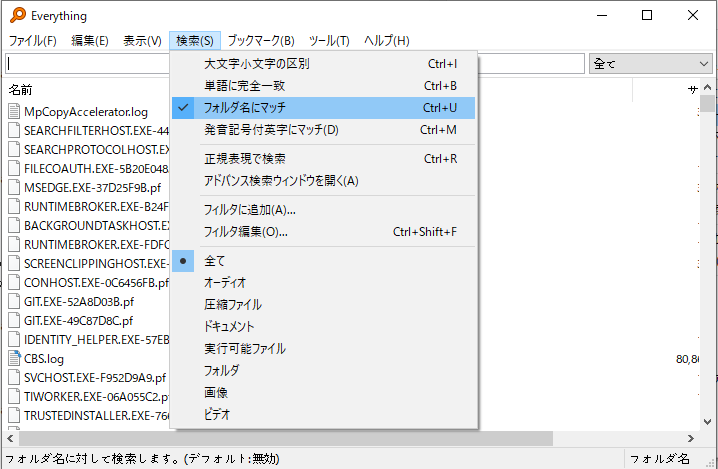Choose フィルタ編集(O)... menu item
Image resolution: width=718 pixels, height=469 pixels.
tap(323, 232)
